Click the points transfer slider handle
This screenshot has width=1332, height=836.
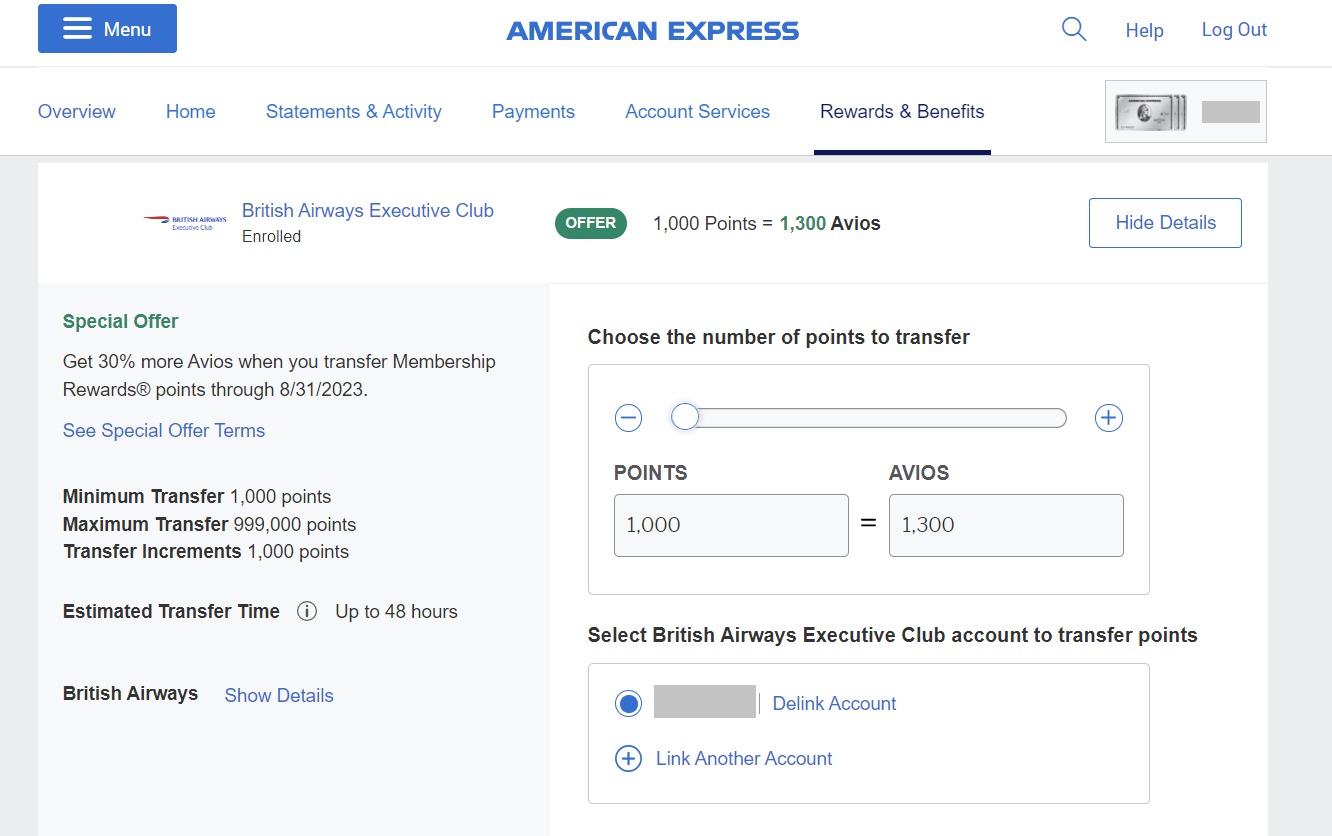click(685, 416)
